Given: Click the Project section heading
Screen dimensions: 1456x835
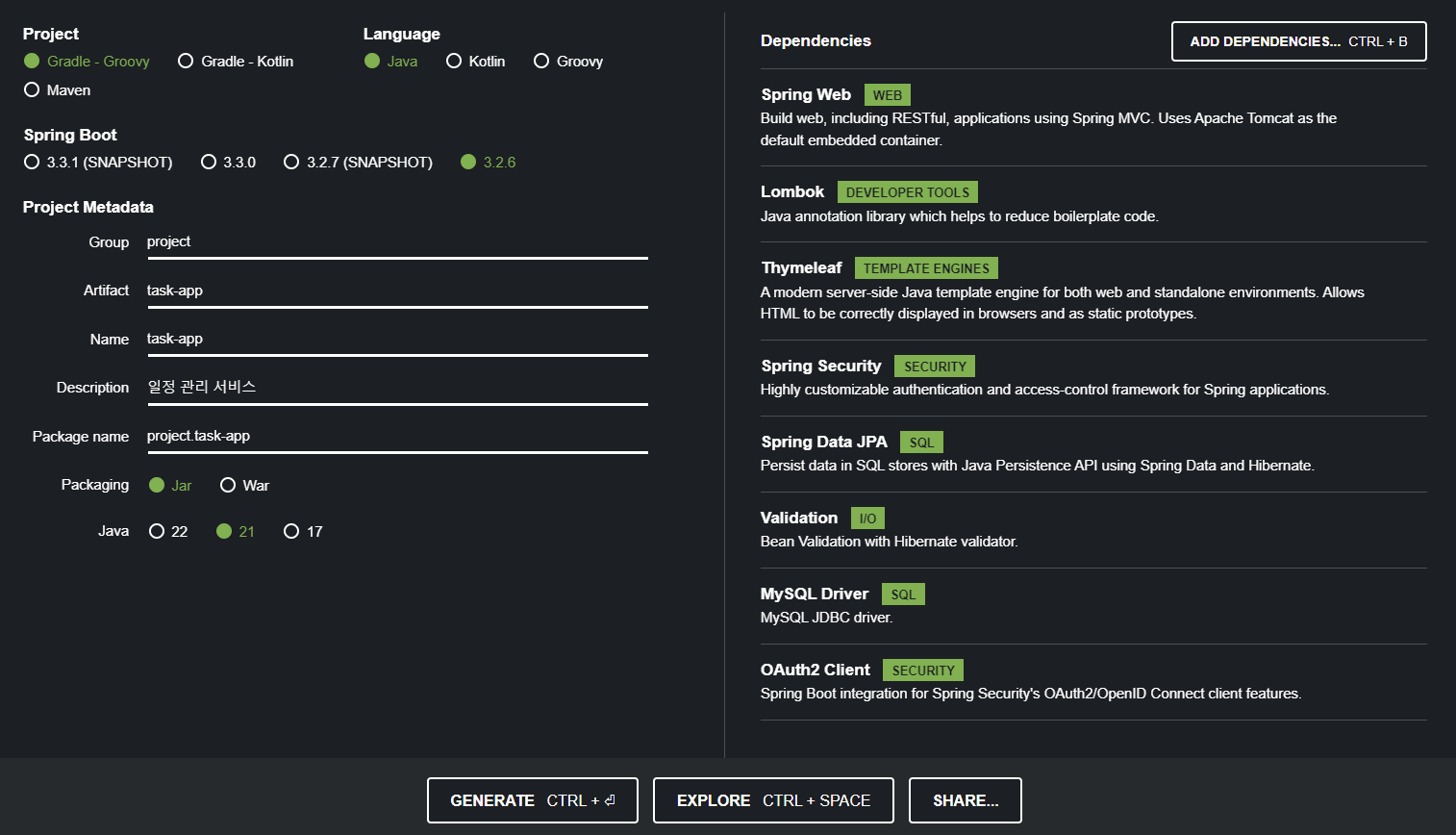Looking at the screenshot, I should [x=51, y=34].
